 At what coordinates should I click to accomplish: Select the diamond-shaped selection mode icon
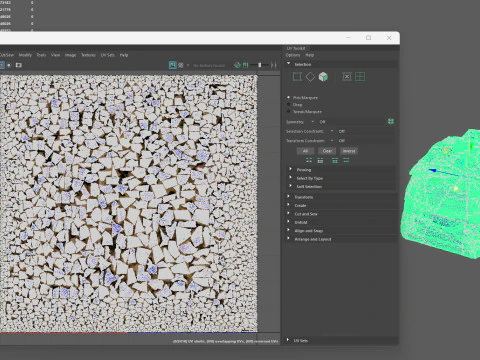[310, 77]
